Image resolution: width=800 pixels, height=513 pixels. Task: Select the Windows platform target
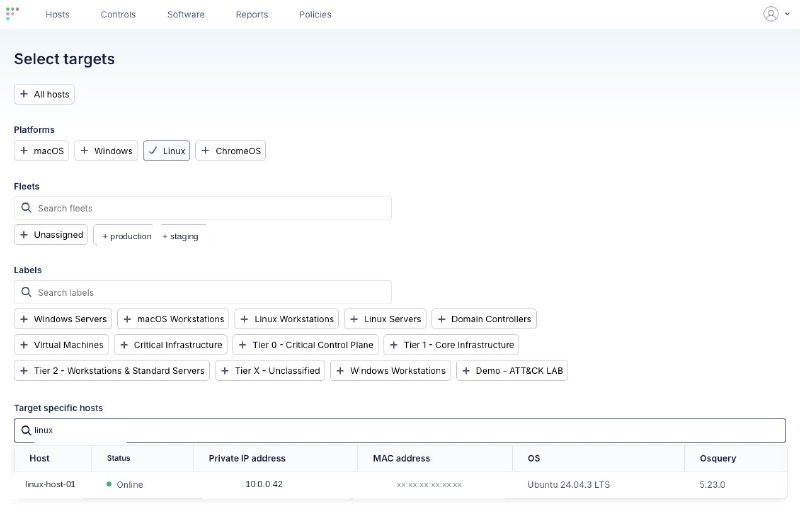point(106,151)
